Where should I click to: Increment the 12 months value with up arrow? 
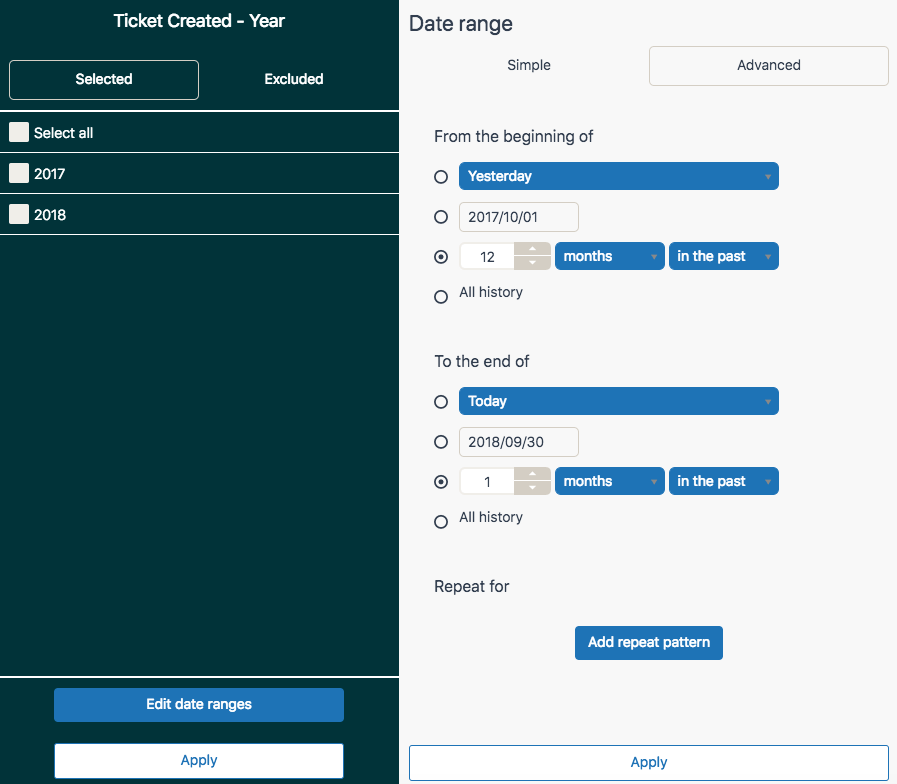pos(532,250)
